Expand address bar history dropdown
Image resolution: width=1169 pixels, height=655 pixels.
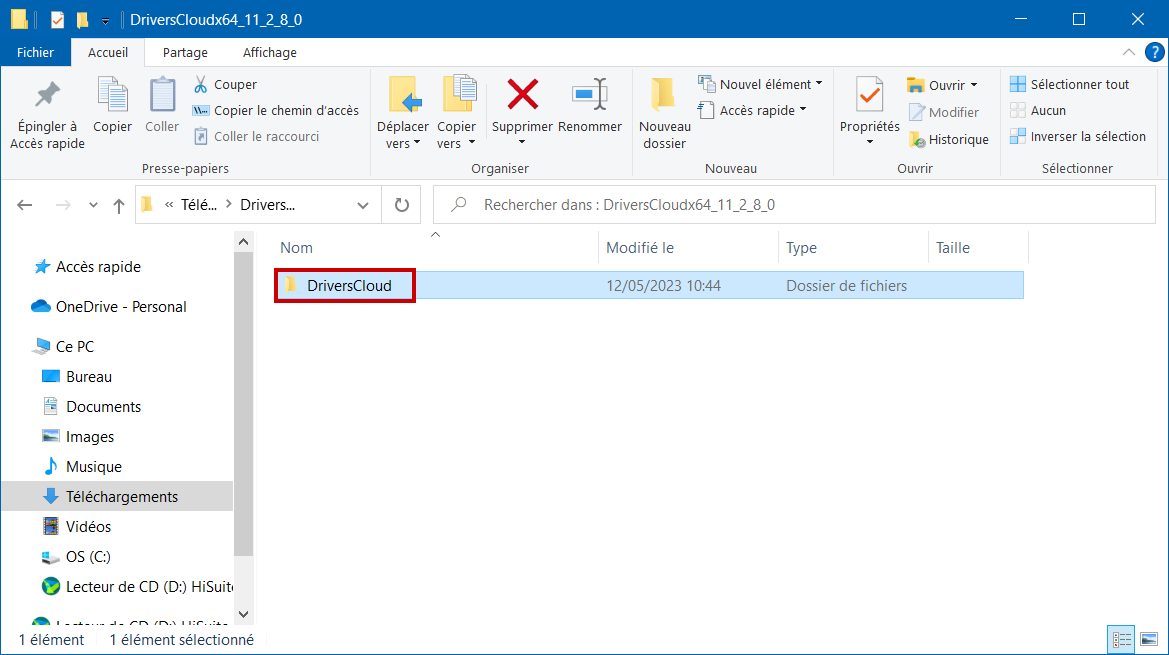coord(363,205)
